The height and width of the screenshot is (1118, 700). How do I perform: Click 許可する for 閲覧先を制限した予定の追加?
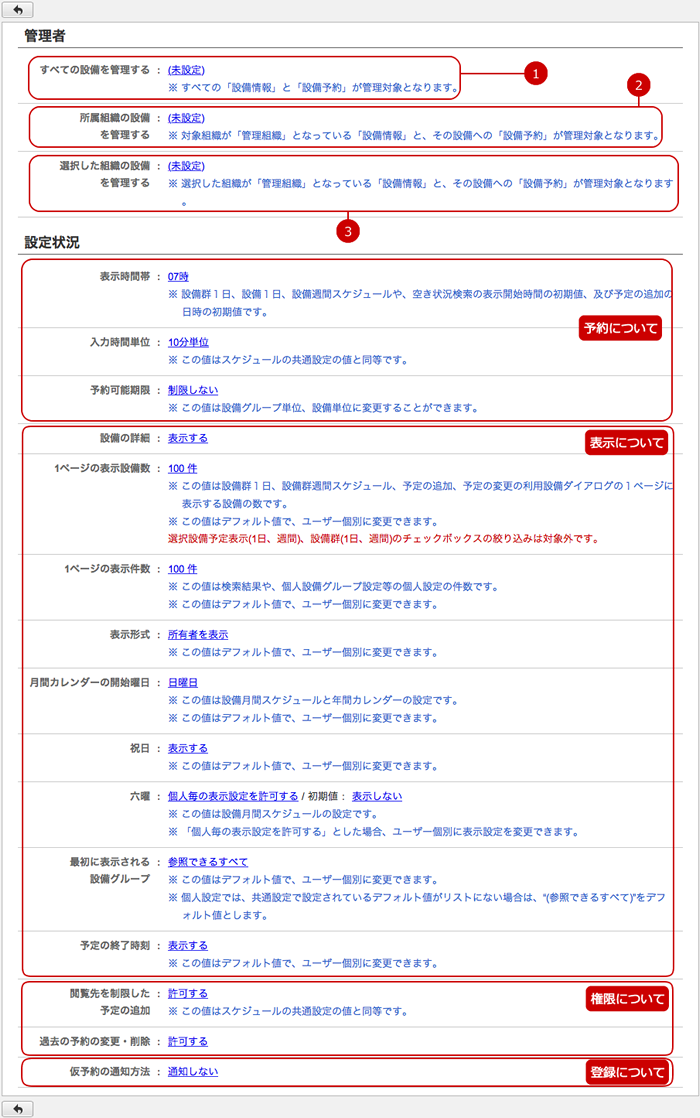[187, 993]
